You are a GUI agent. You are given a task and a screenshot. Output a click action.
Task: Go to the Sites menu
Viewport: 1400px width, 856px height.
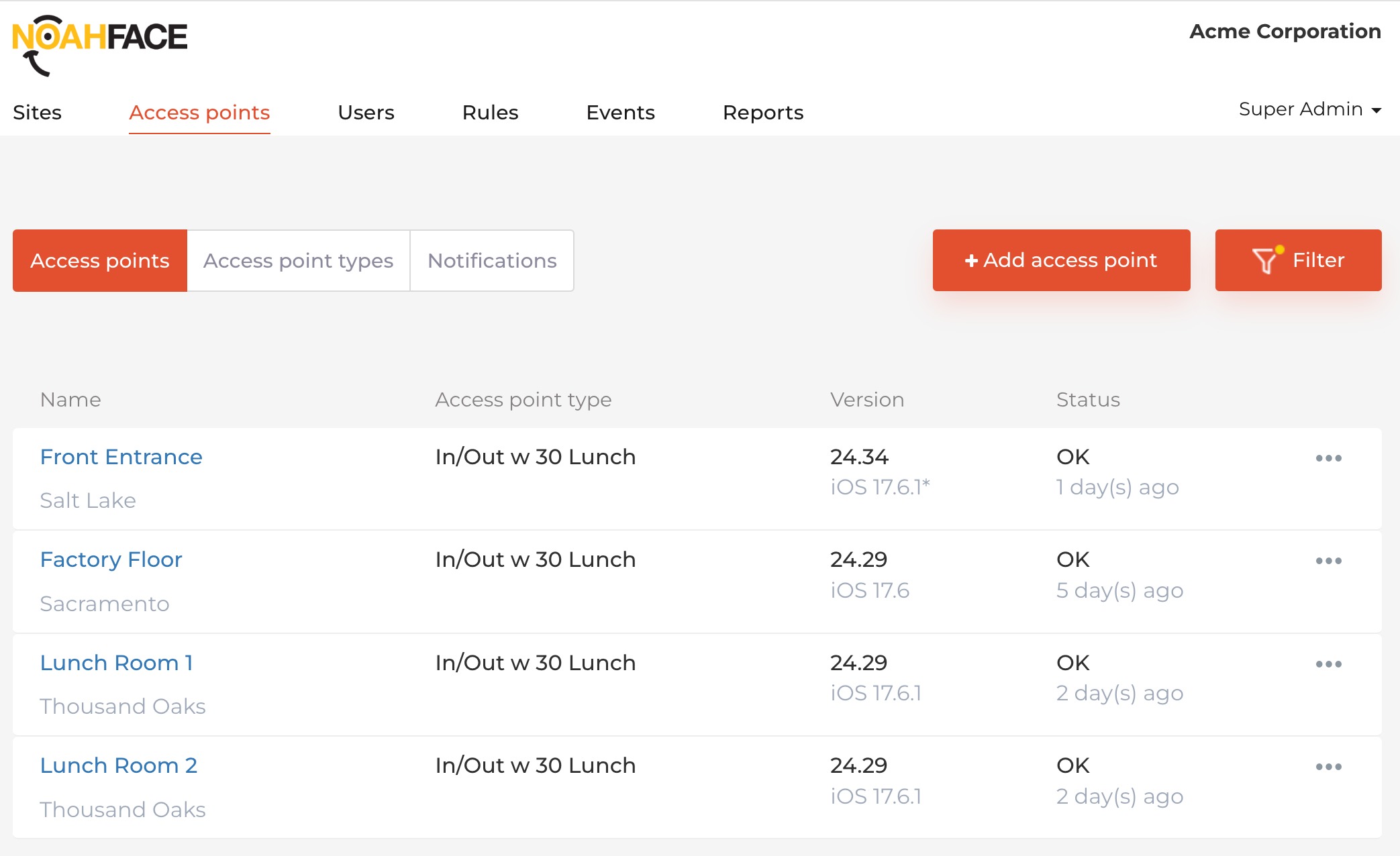37,112
